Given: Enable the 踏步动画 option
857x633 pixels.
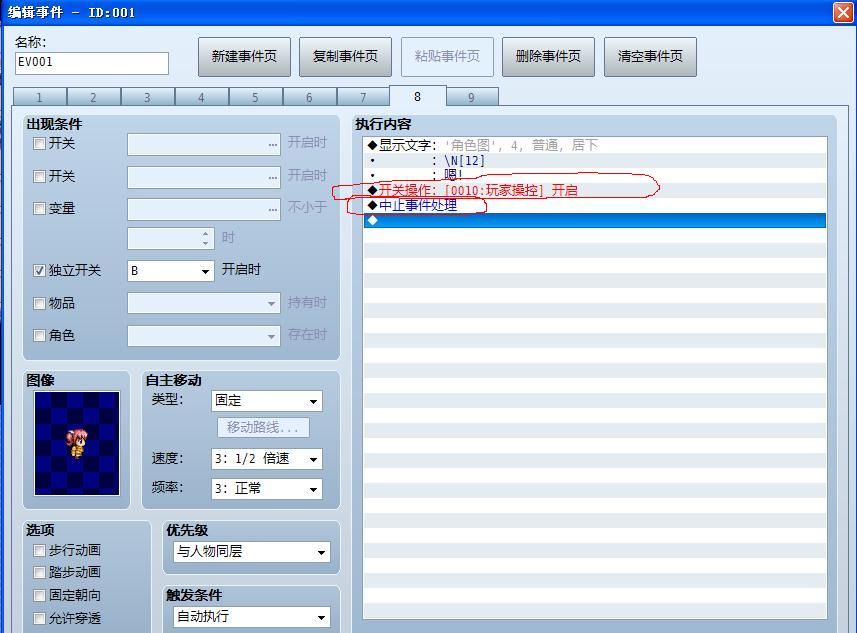Looking at the screenshot, I should pyautogui.click(x=39, y=572).
